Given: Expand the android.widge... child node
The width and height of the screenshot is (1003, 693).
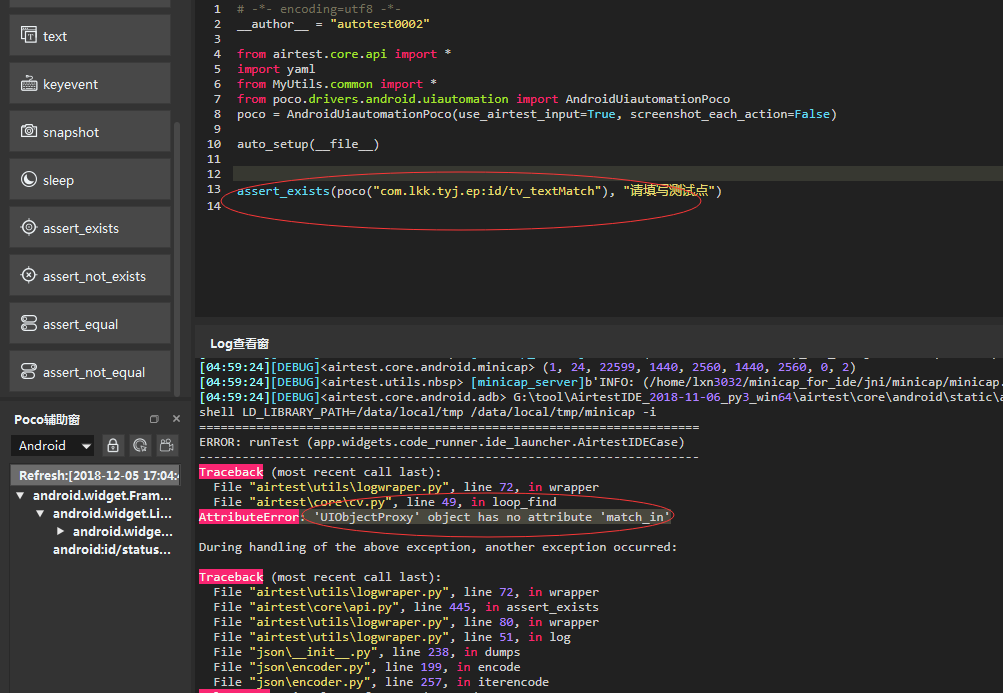Looking at the screenshot, I should pyautogui.click(x=60, y=531).
